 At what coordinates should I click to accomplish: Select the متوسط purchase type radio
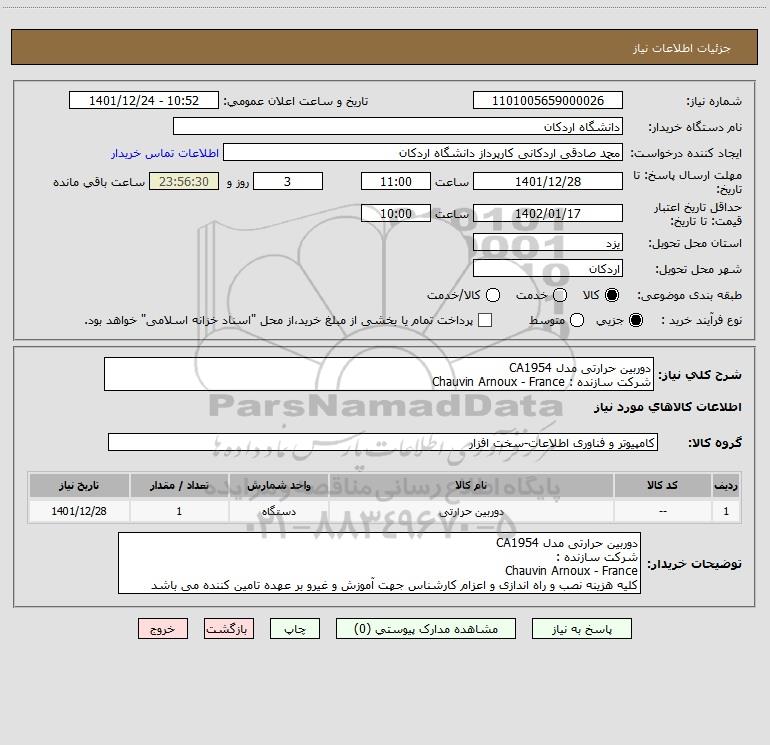577,320
